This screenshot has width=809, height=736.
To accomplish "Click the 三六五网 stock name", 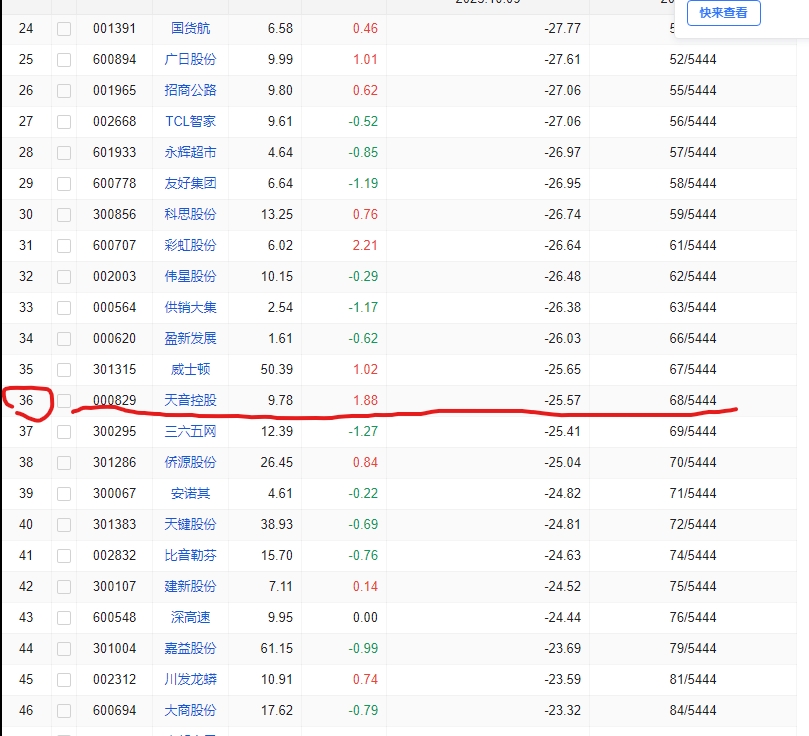I will 190,431.
